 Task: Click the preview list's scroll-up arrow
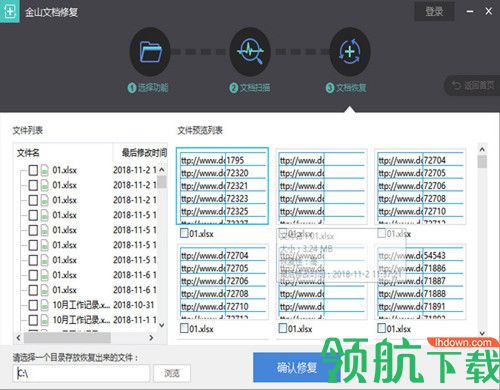[x=482, y=149]
